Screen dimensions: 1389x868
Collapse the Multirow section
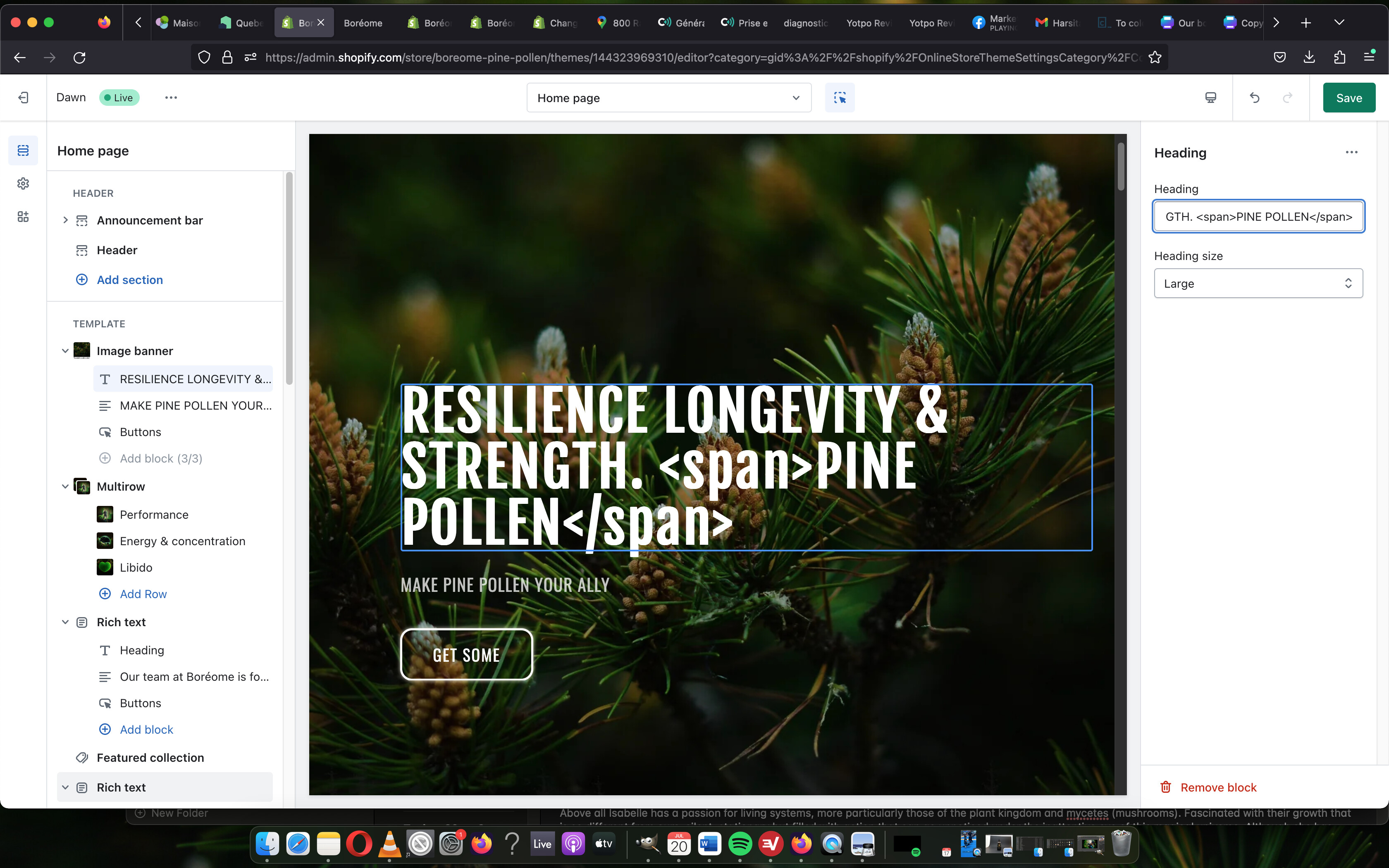click(65, 486)
